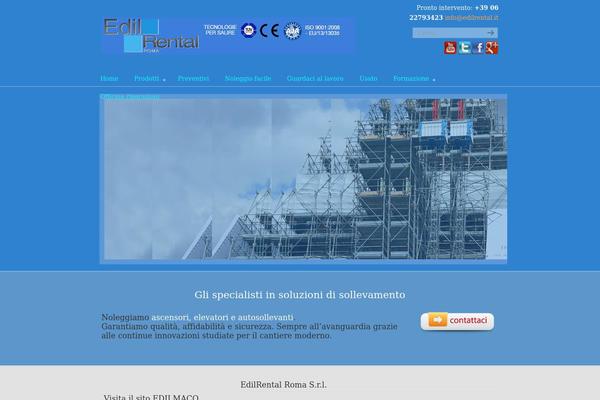Image resolution: width=600 pixels, height=400 pixels.
Task: Open the Twitter social icon
Action: (465, 48)
